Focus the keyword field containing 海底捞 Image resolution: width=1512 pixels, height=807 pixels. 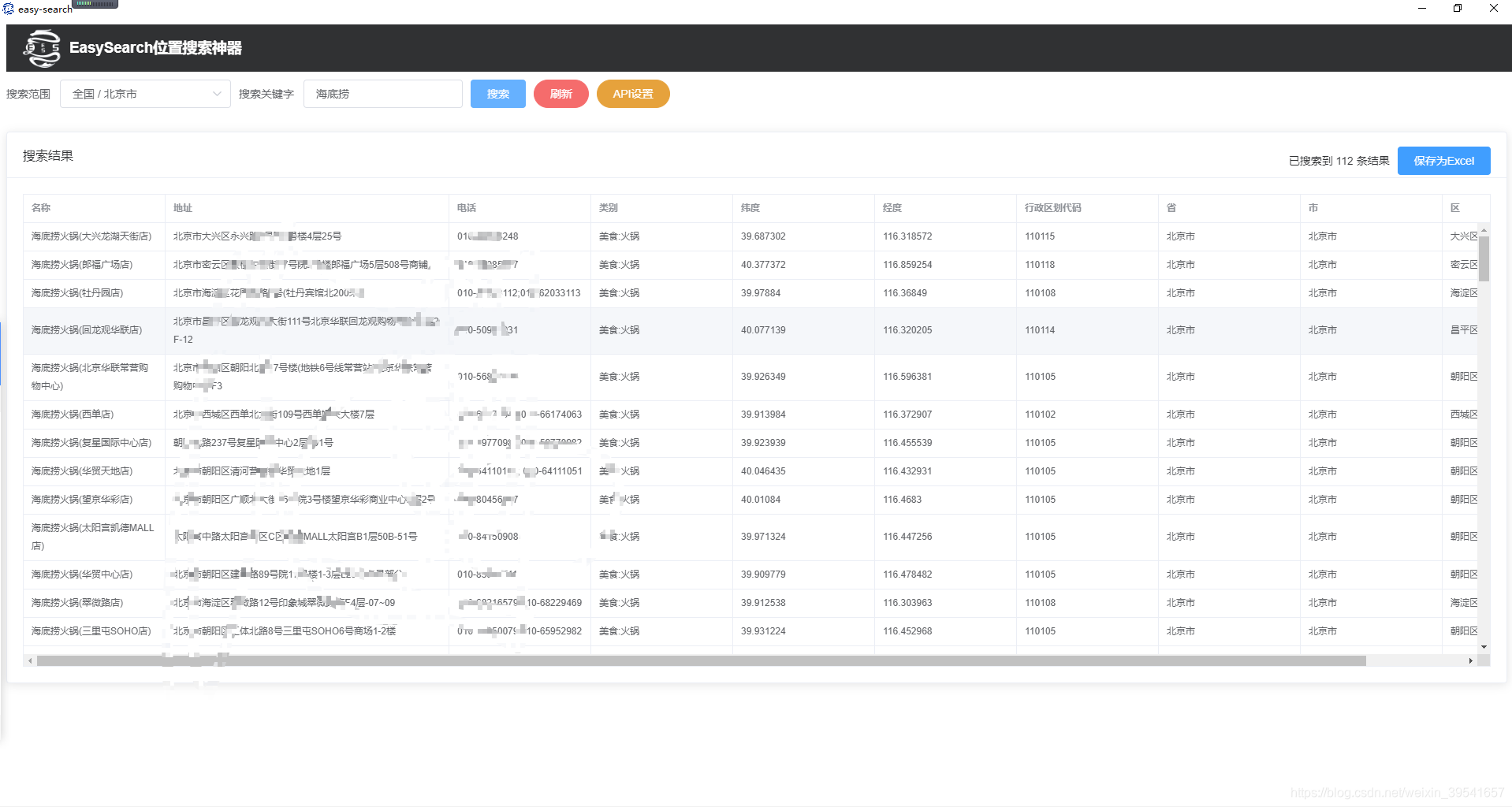(383, 94)
